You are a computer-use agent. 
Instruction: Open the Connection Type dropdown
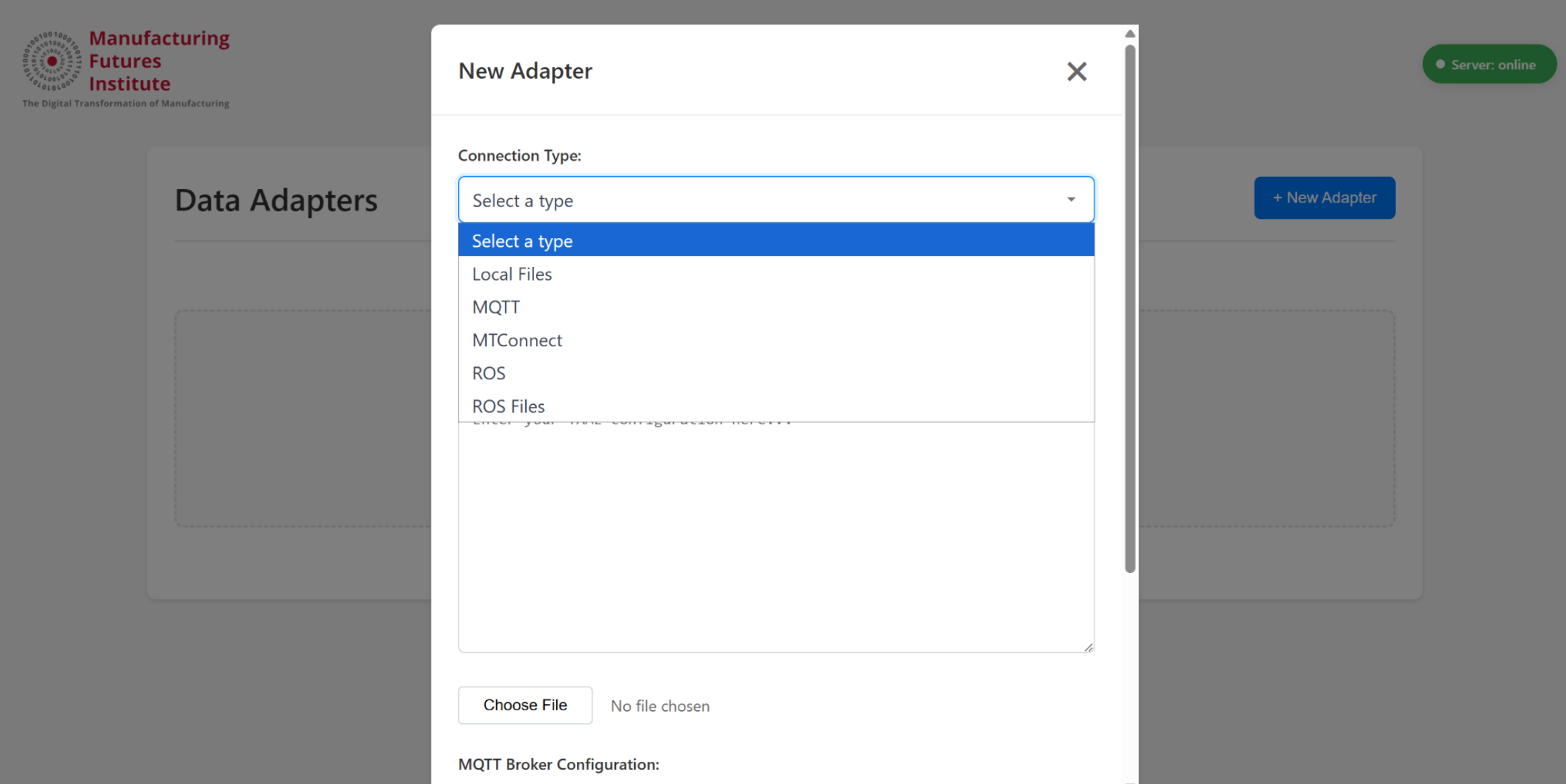pyautogui.click(x=776, y=200)
